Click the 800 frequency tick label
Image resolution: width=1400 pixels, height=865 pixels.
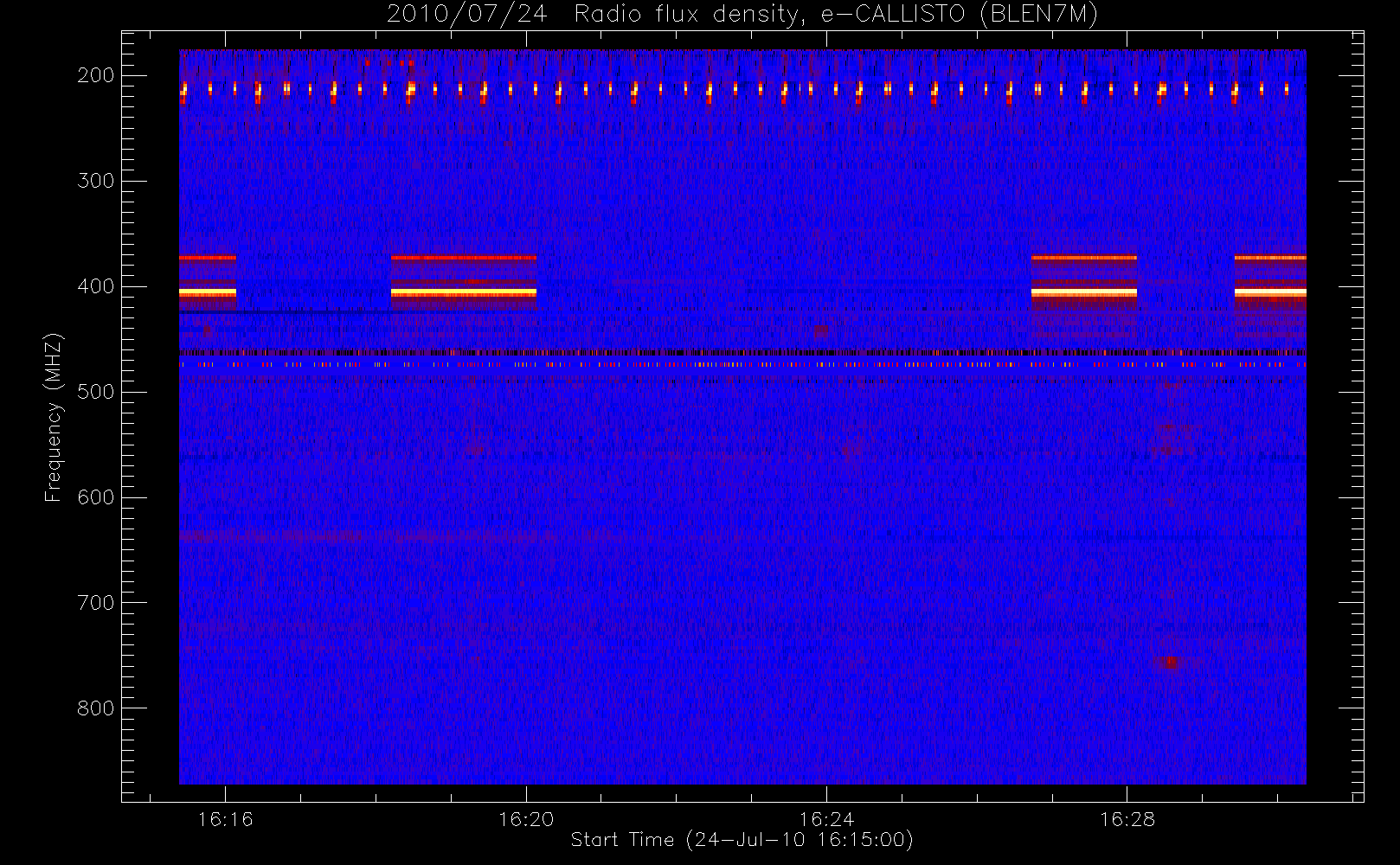tap(96, 708)
